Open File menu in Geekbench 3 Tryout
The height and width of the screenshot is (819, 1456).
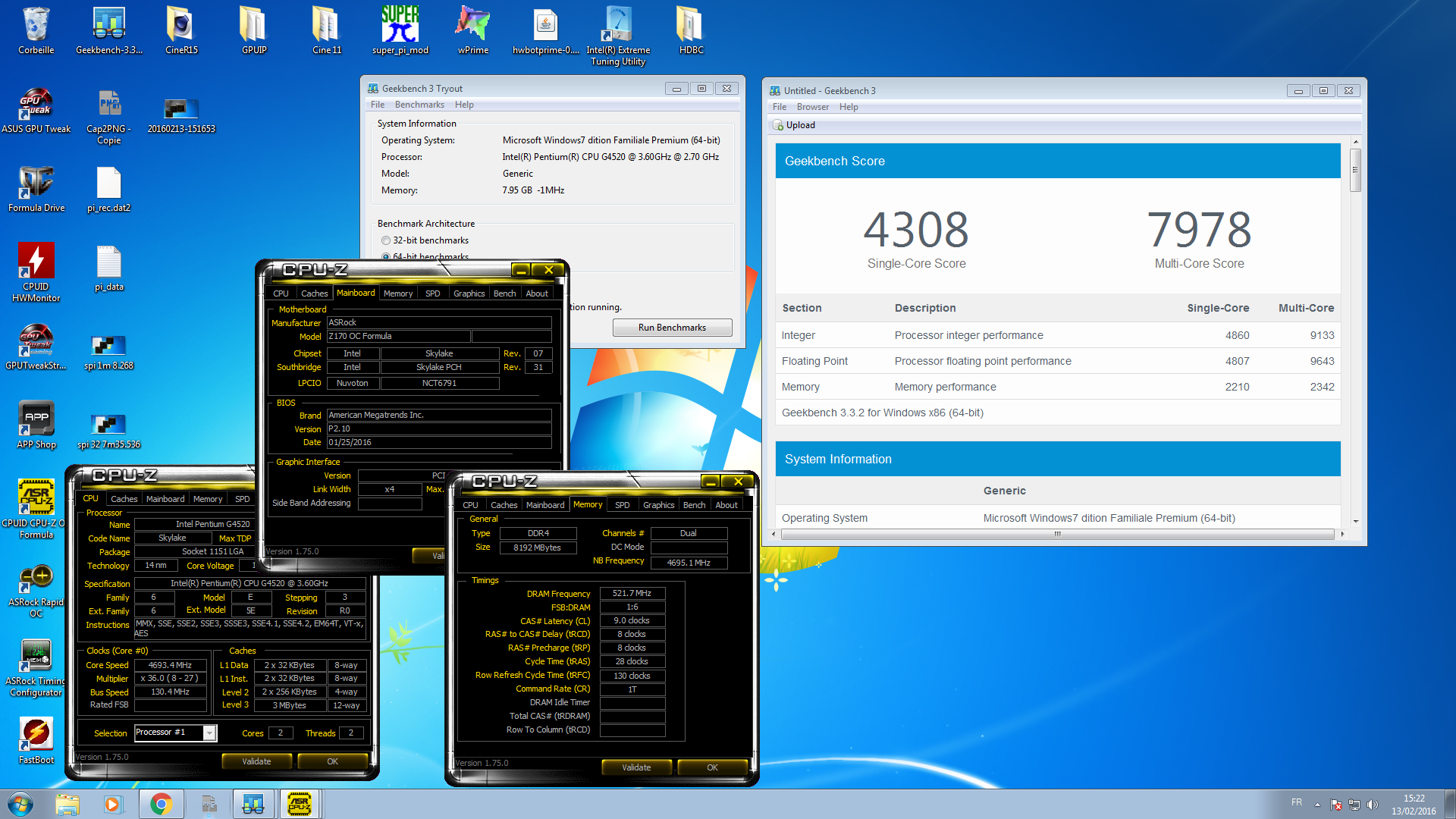pos(378,105)
